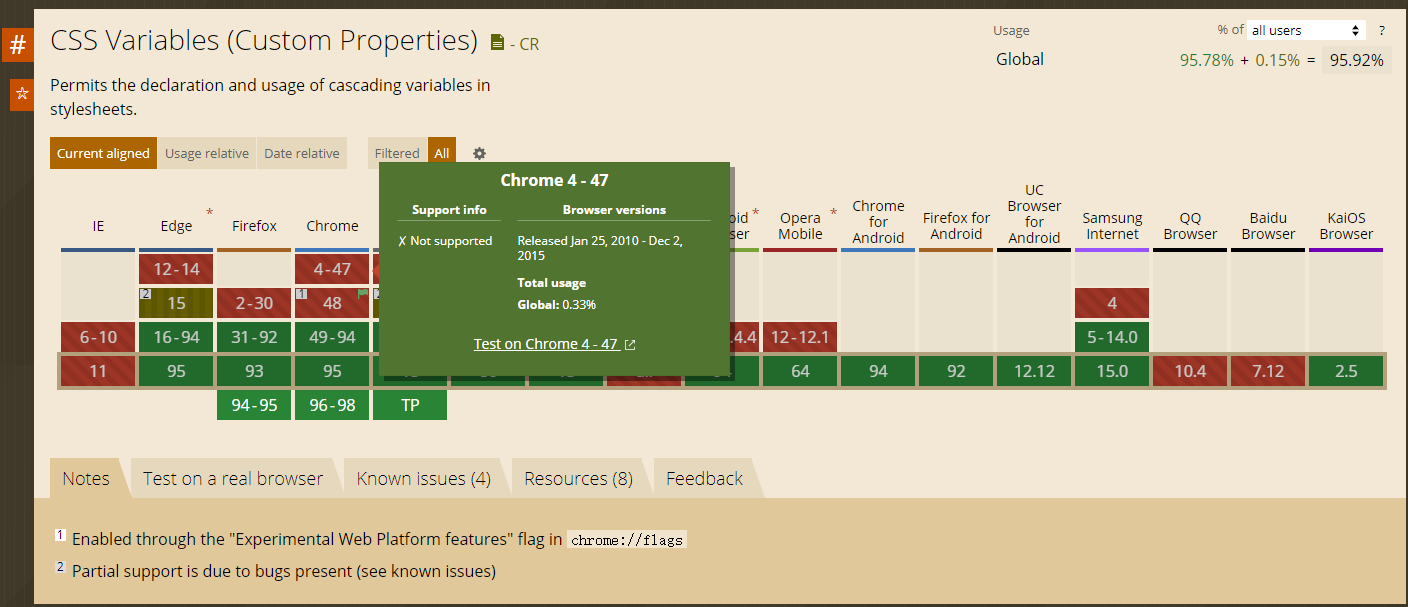Click the Opera Mobile column header
Viewport: 1408px width, 607px height.
pos(800,226)
